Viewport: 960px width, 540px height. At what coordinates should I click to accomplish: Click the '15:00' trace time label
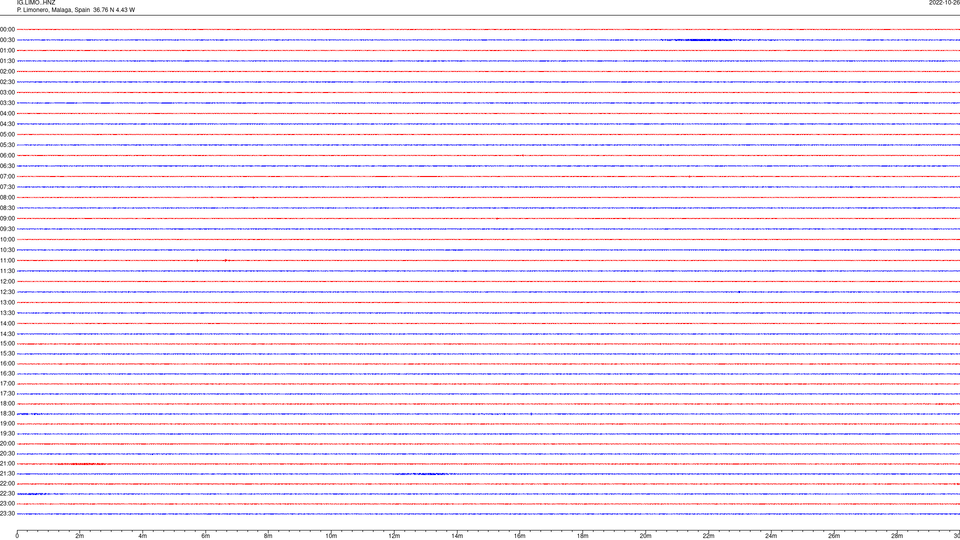(x=7, y=344)
